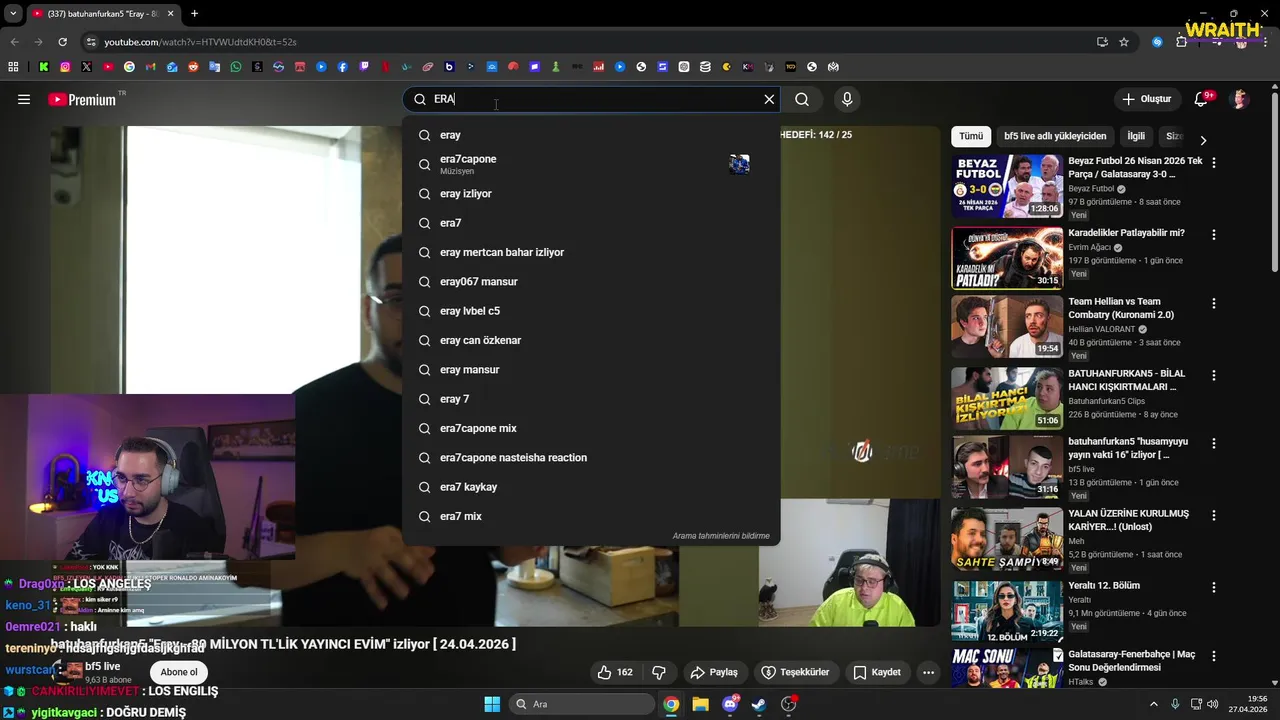
Task: Open File Explorer from the taskbar
Action: coord(700,704)
